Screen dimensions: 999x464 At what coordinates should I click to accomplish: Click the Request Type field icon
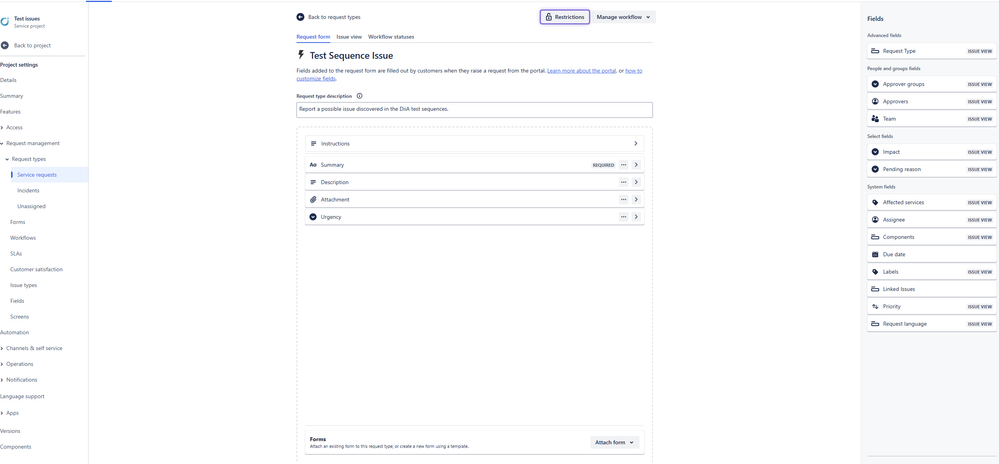pyautogui.click(x=875, y=51)
